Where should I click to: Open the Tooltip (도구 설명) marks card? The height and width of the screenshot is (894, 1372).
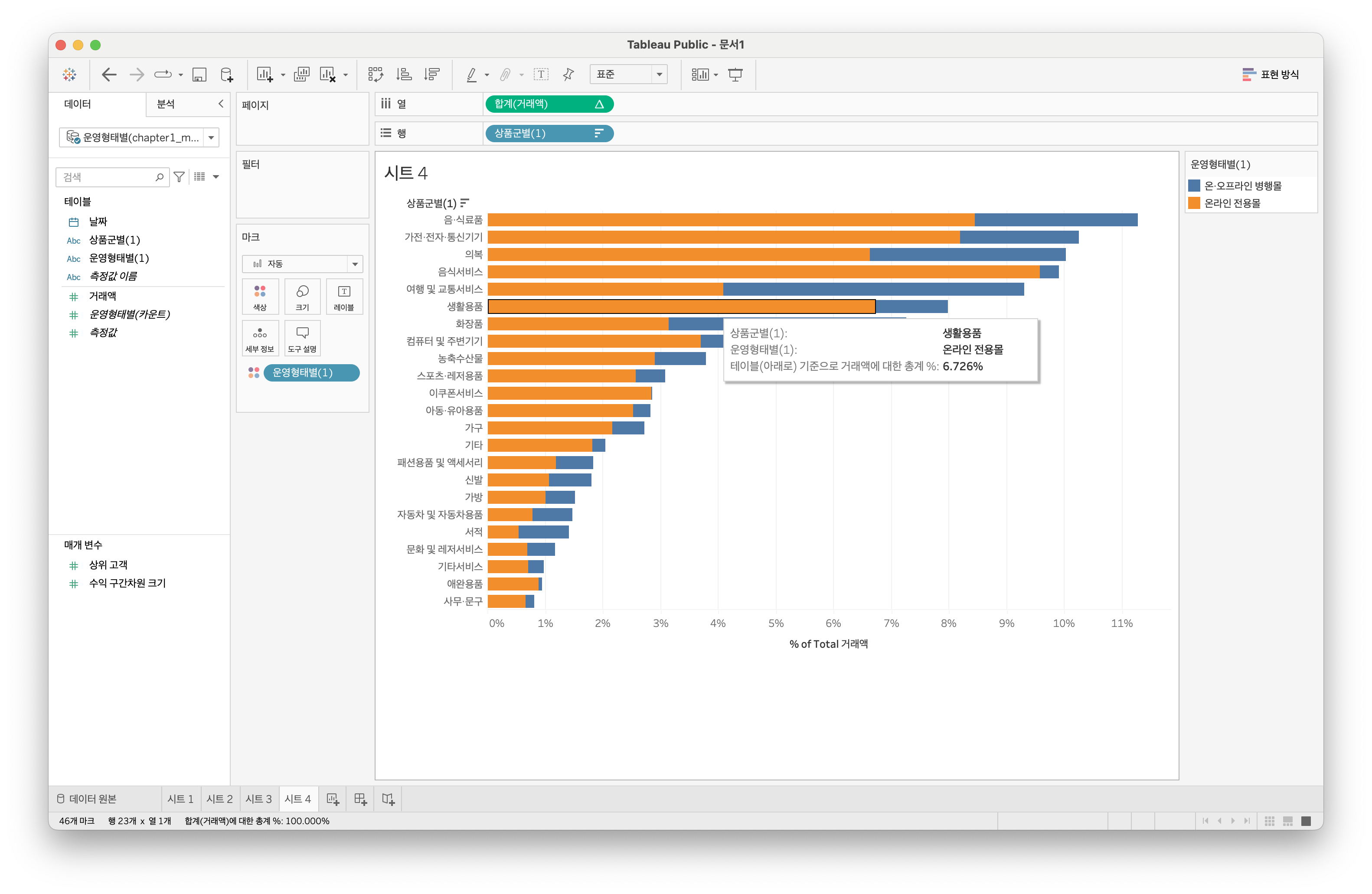tap(302, 338)
